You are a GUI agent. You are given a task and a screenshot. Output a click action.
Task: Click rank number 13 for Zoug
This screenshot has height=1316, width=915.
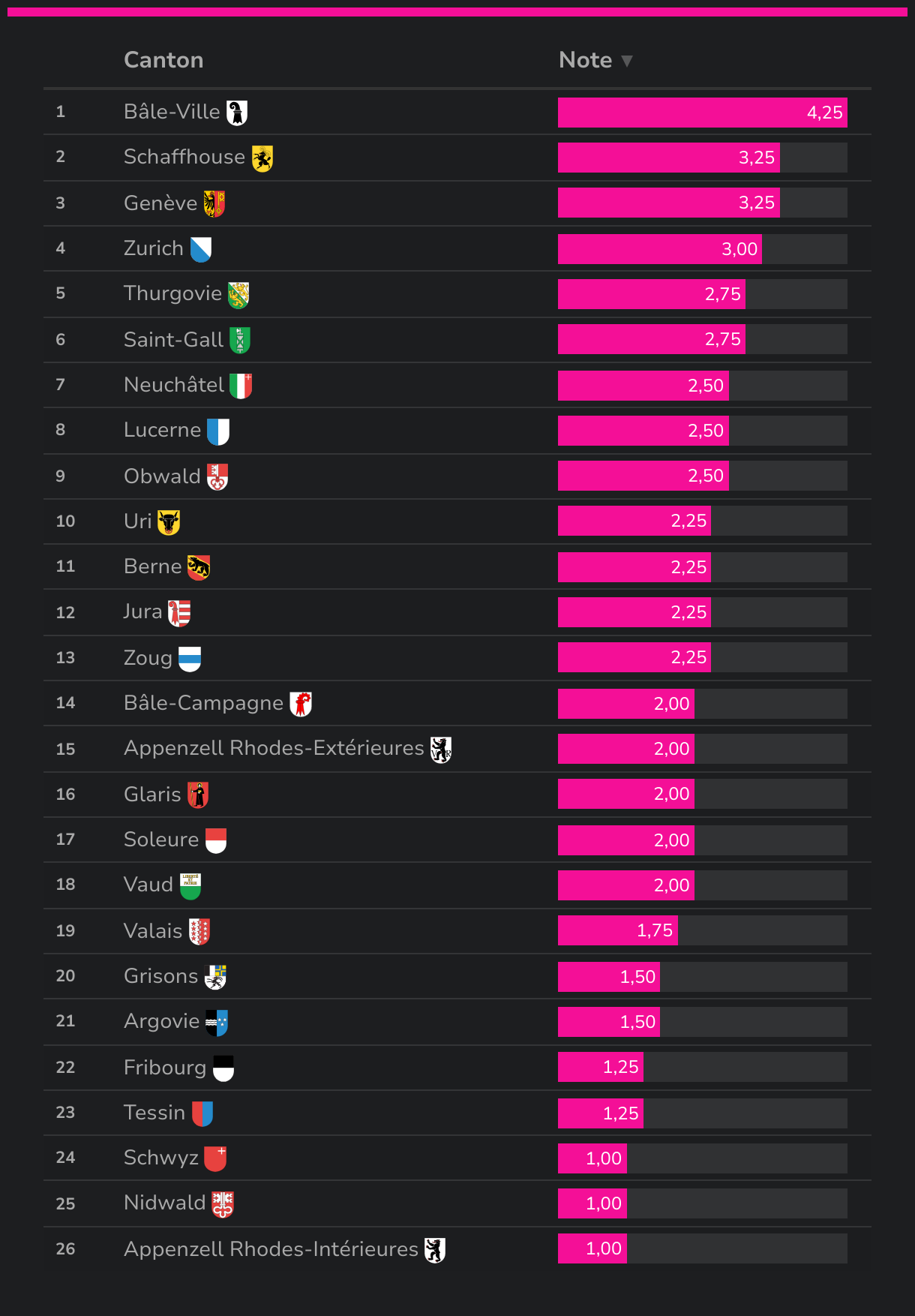pyautogui.click(x=65, y=658)
